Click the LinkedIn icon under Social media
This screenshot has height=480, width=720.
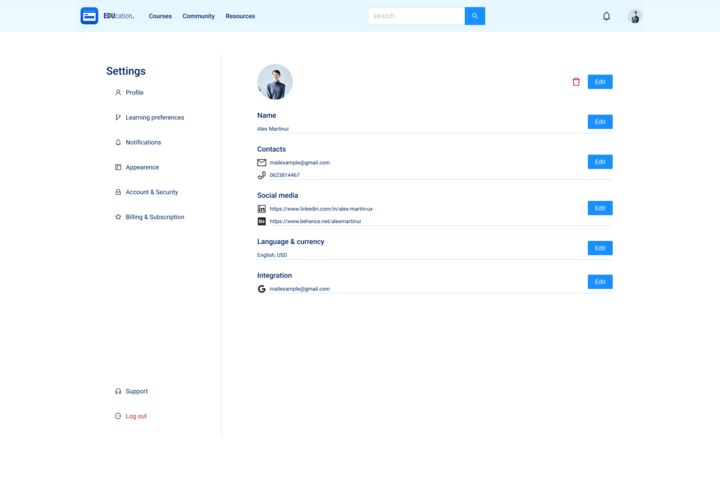click(261, 209)
